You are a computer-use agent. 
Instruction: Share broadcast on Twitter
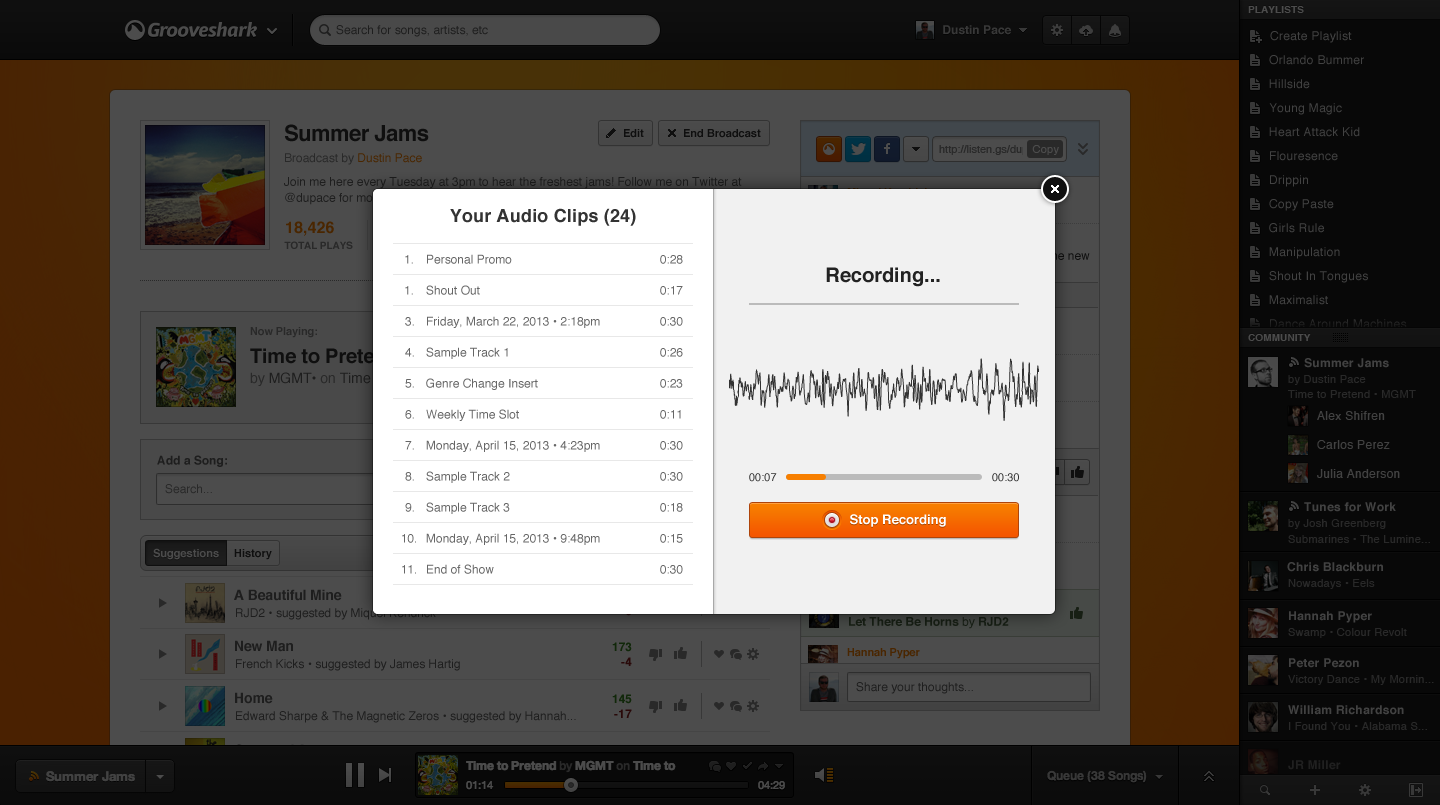[x=857, y=149]
